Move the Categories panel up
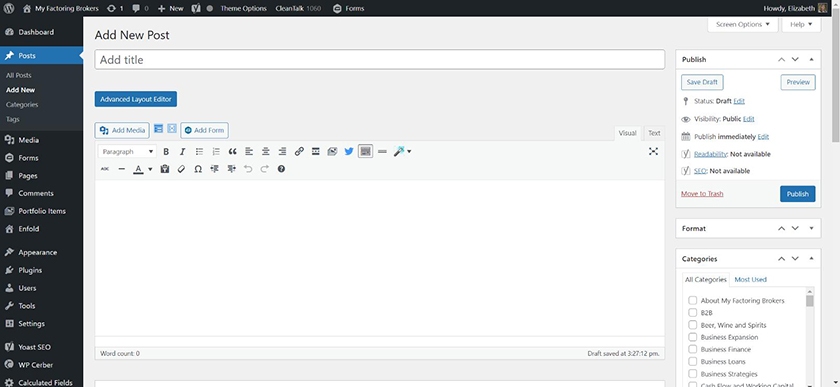The height and width of the screenshot is (387, 840). (x=781, y=259)
